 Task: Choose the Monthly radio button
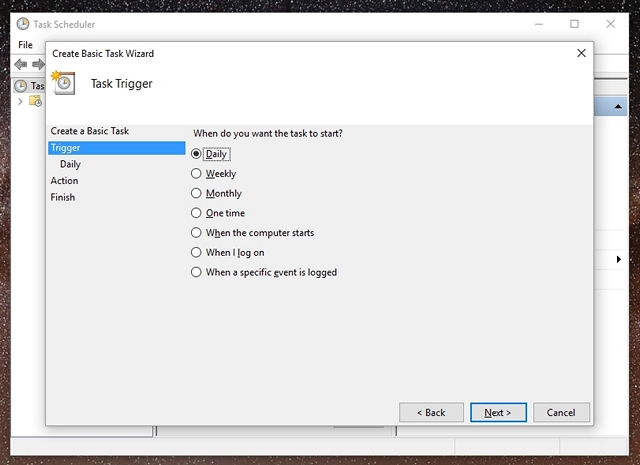197,194
